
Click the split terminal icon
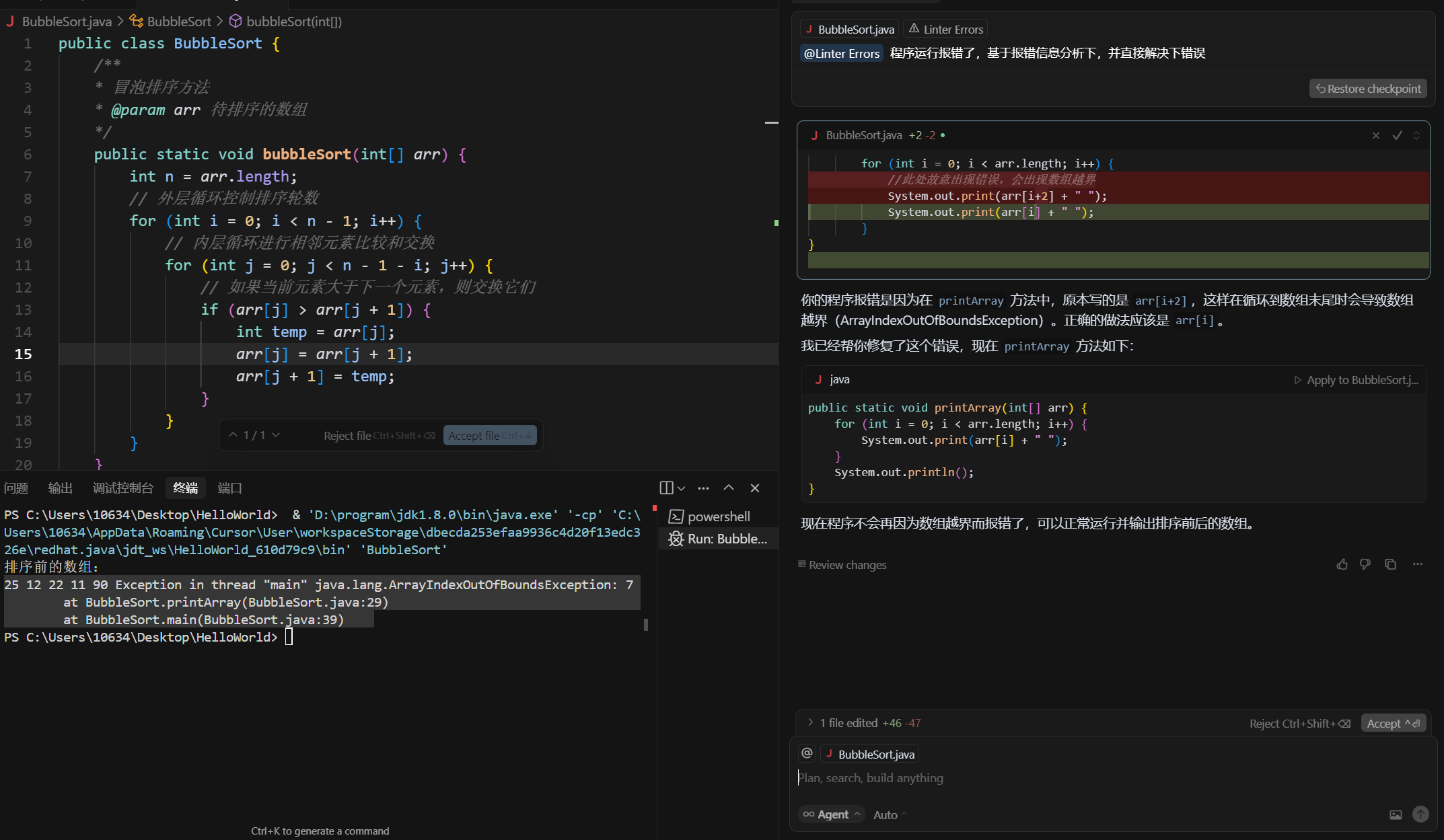666,488
